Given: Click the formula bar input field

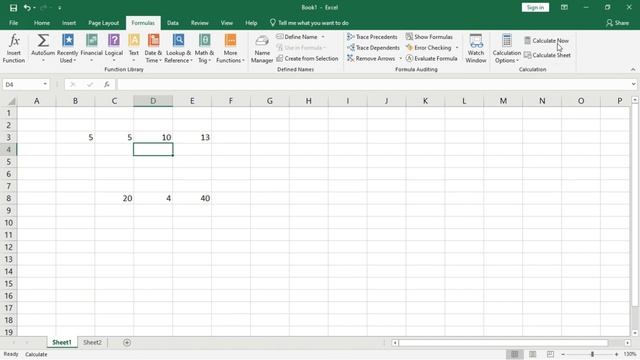Looking at the screenshot, I should coord(373,84).
